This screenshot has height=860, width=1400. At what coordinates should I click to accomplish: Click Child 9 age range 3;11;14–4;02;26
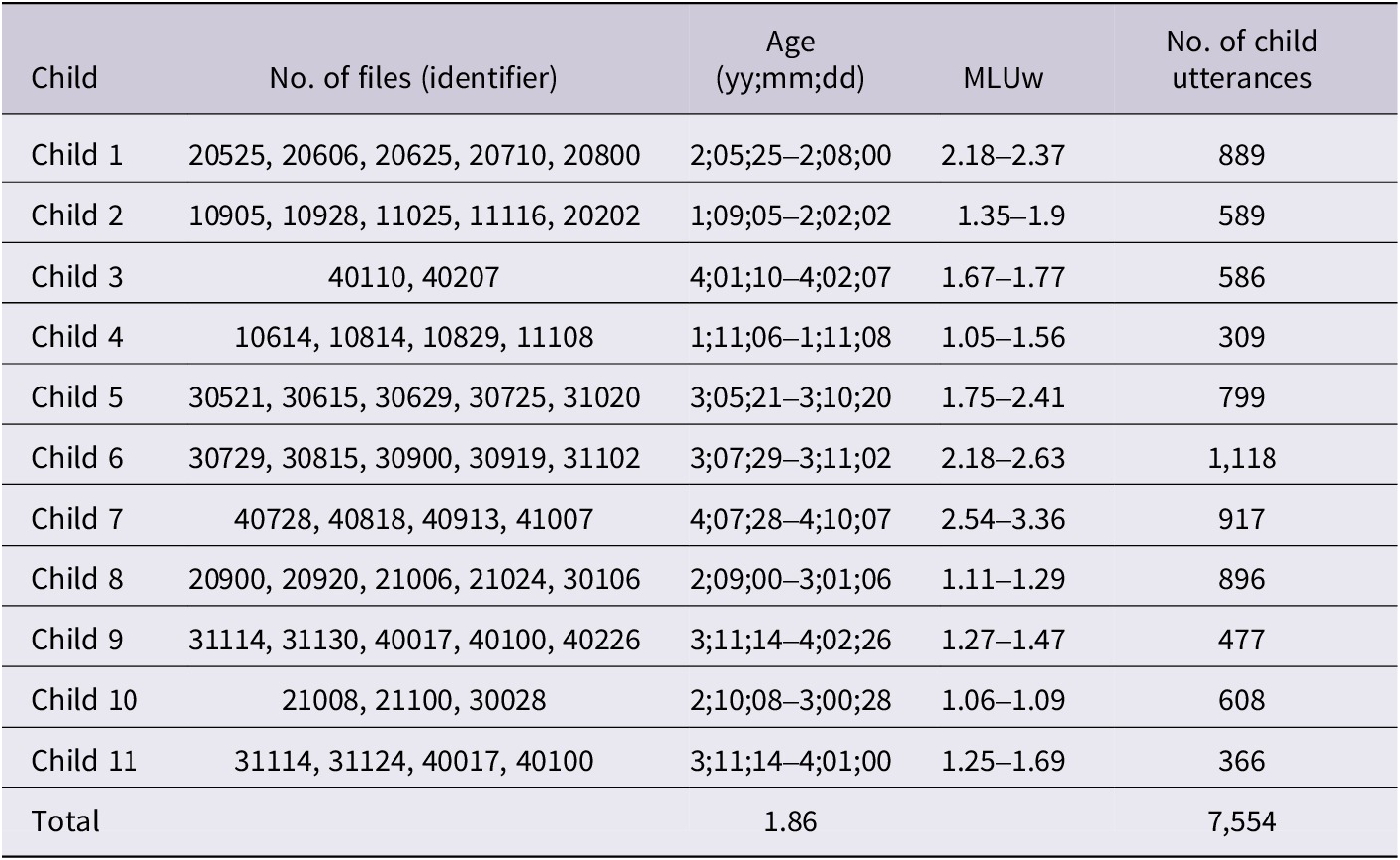(790, 640)
